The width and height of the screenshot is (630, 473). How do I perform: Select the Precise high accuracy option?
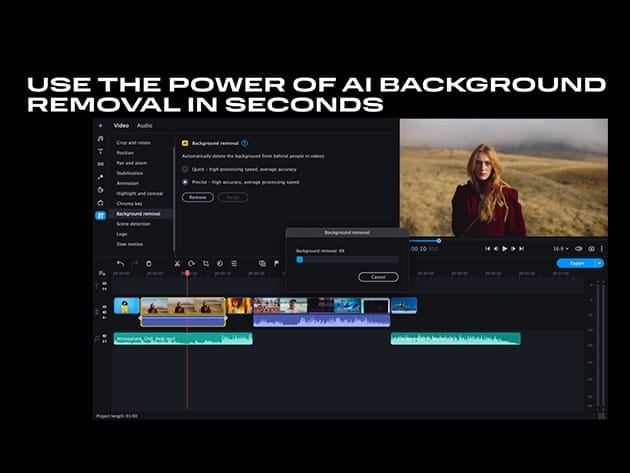tap(185, 182)
